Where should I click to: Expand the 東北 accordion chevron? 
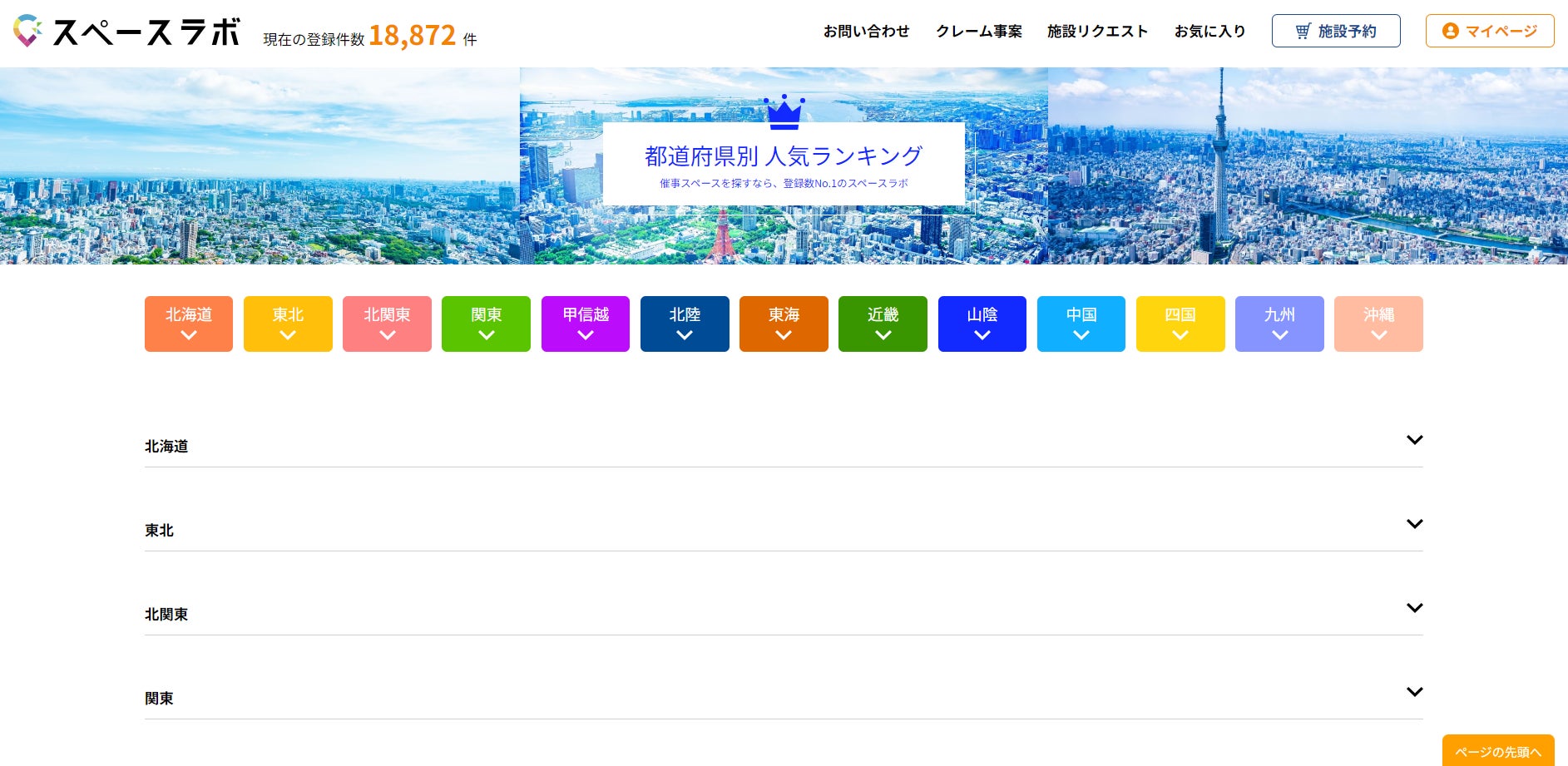click(1414, 524)
